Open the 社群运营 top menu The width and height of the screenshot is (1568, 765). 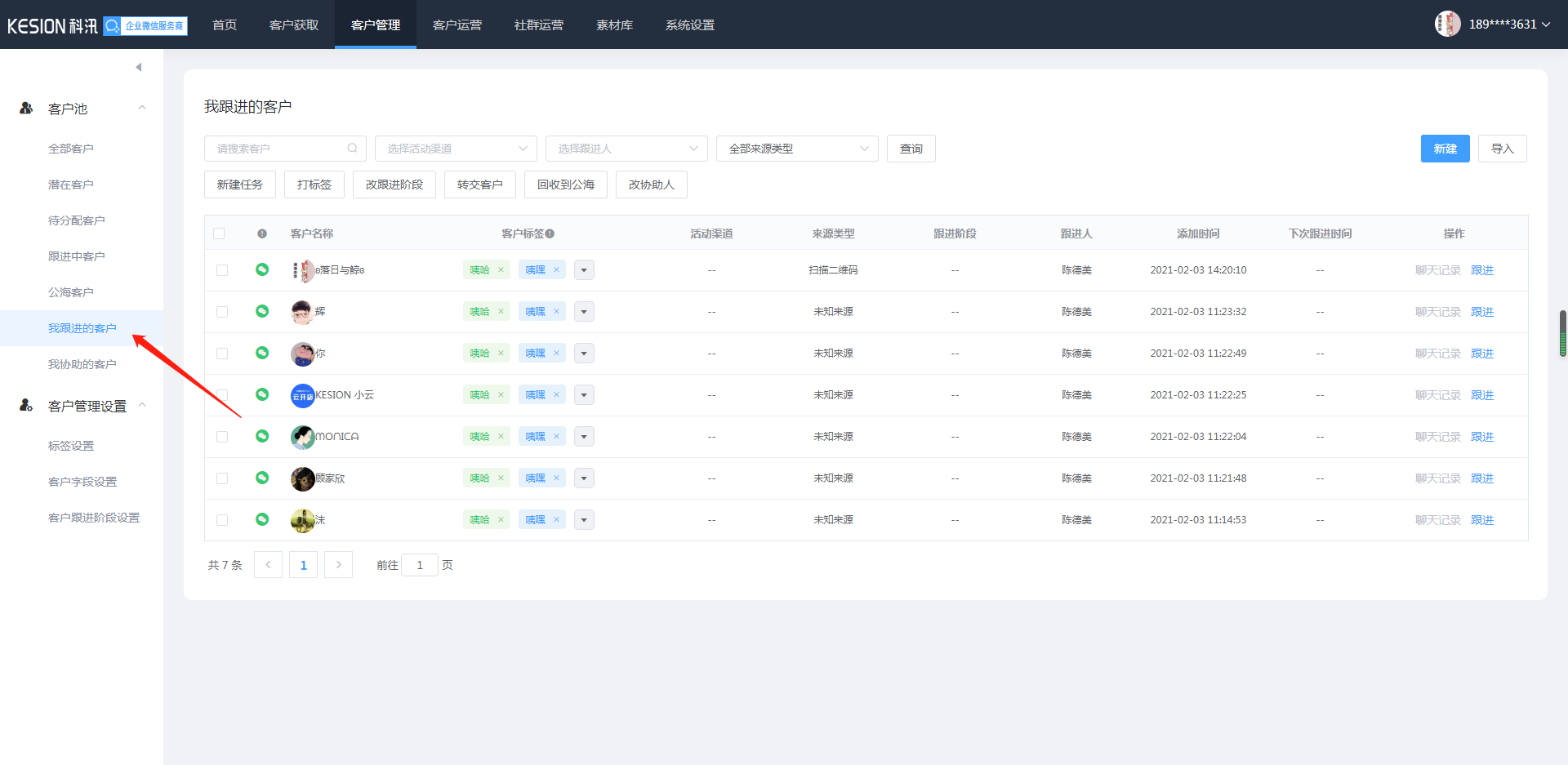click(x=539, y=24)
